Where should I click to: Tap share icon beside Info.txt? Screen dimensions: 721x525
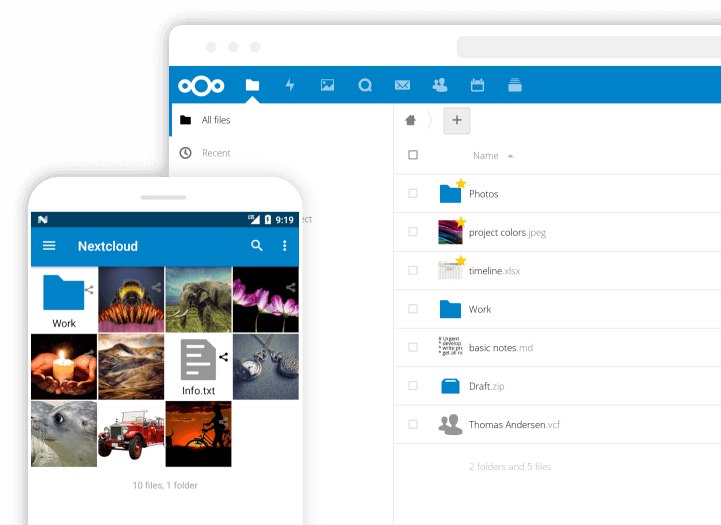[x=223, y=357]
